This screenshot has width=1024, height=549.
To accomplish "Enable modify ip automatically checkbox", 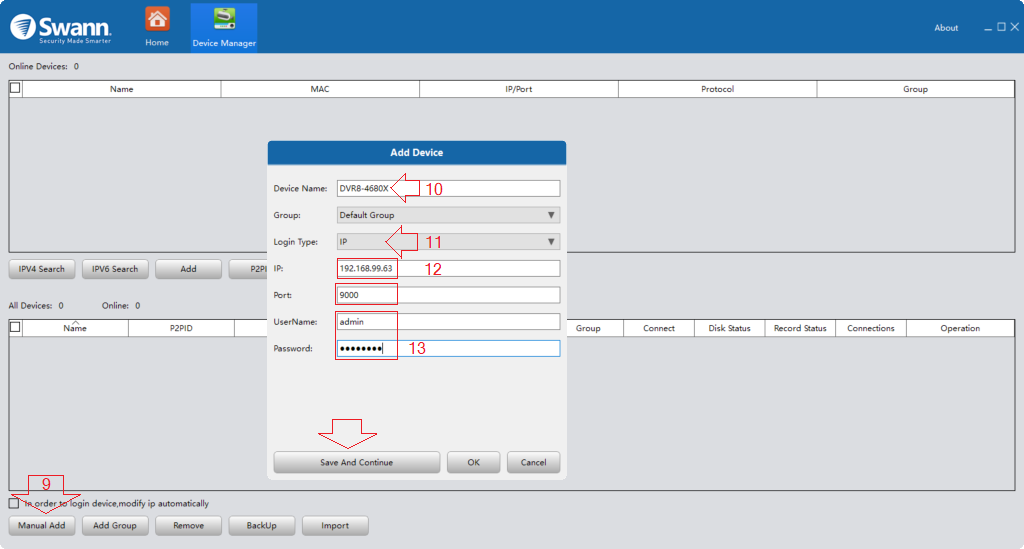I will (x=14, y=503).
